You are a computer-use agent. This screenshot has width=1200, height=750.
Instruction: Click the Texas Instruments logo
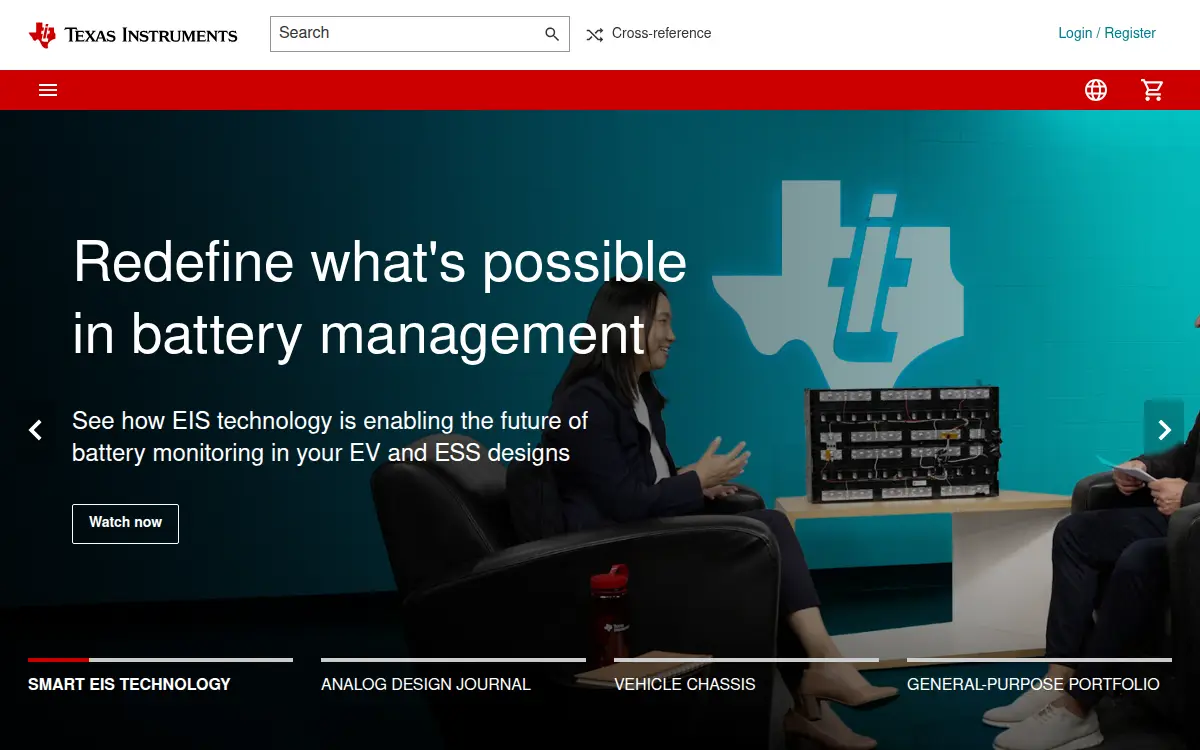(x=133, y=35)
